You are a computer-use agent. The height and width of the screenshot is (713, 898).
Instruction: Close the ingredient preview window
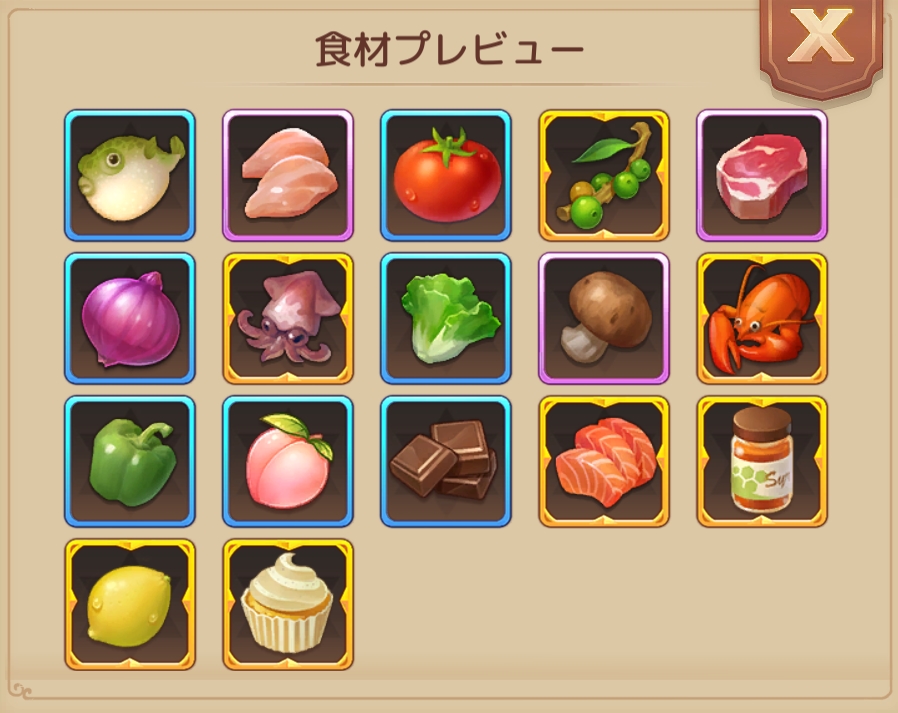point(821,45)
